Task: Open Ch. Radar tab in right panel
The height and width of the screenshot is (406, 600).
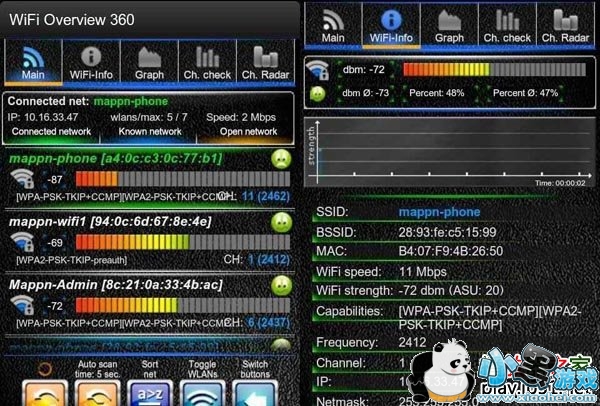Action: point(566,25)
